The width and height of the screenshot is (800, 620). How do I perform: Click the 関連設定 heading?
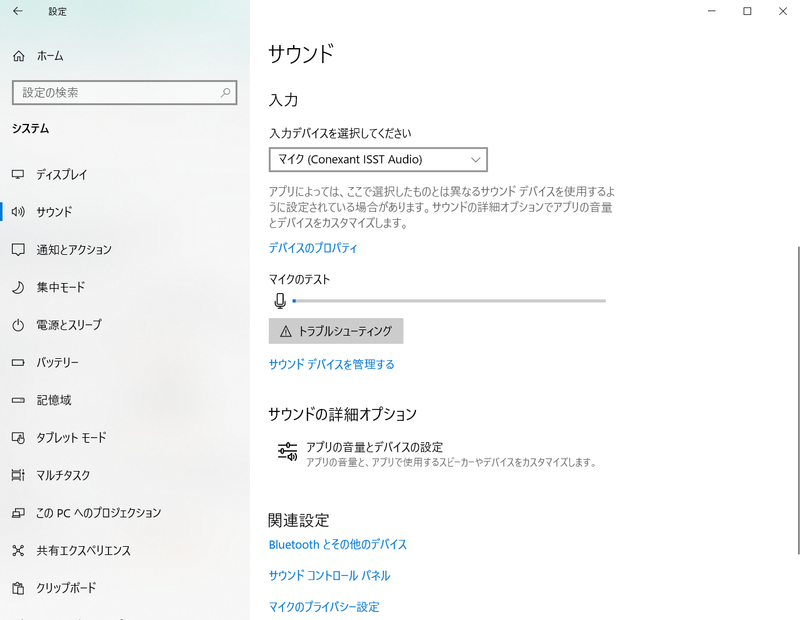(299, 520)
